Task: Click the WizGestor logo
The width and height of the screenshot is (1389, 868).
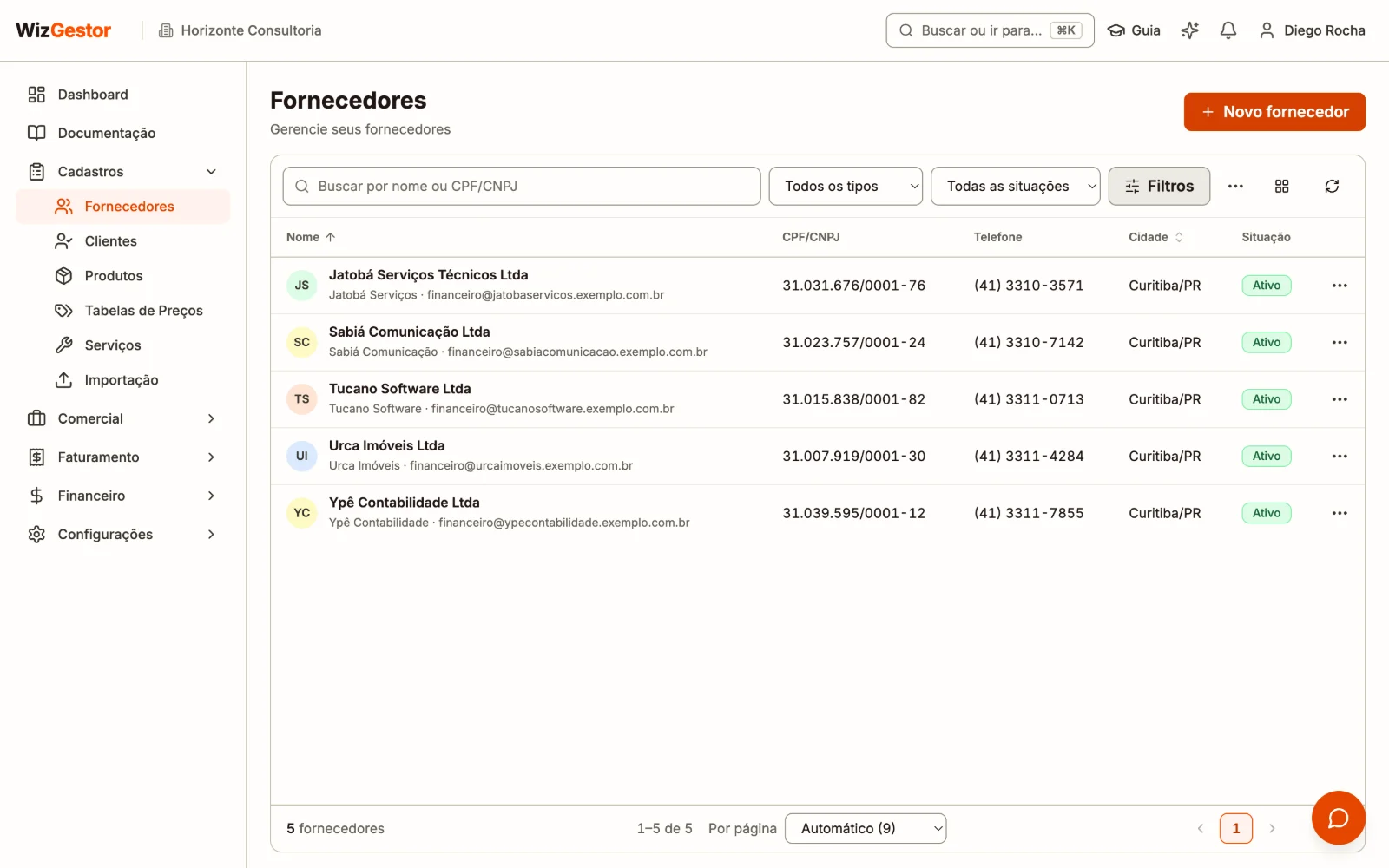Action: pos(63,30)
